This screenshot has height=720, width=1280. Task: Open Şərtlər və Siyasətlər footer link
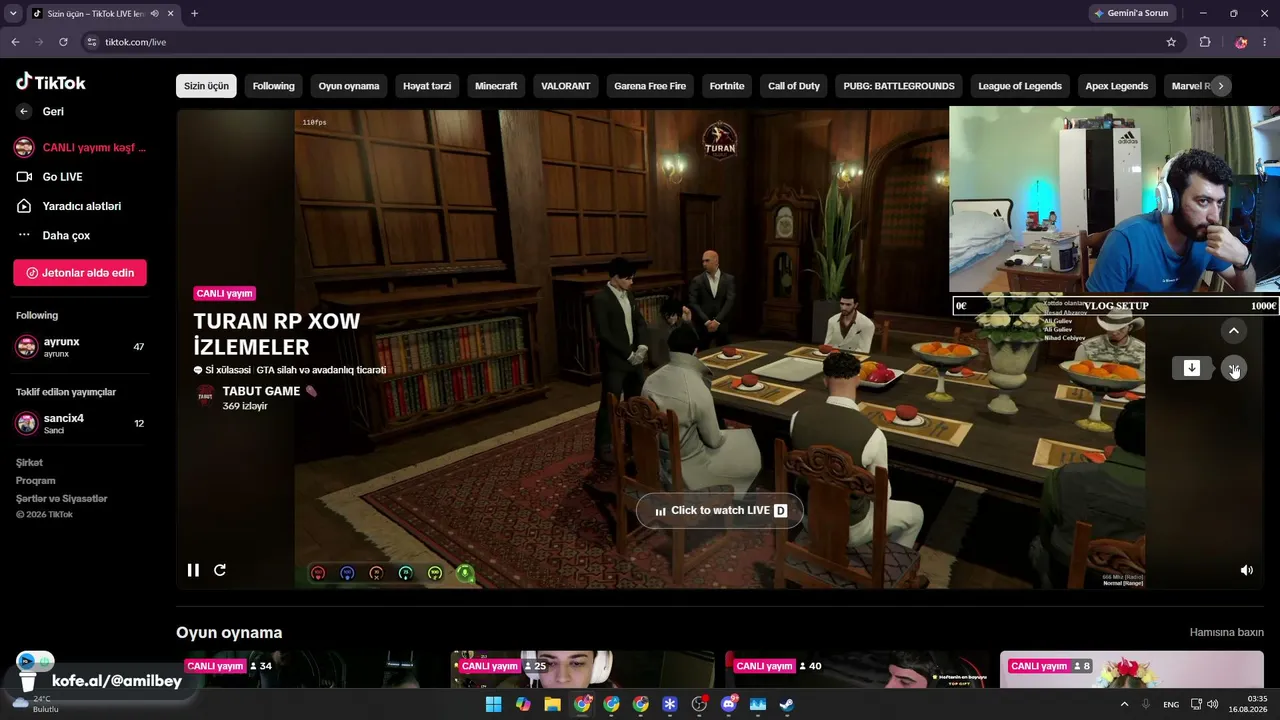61,499
